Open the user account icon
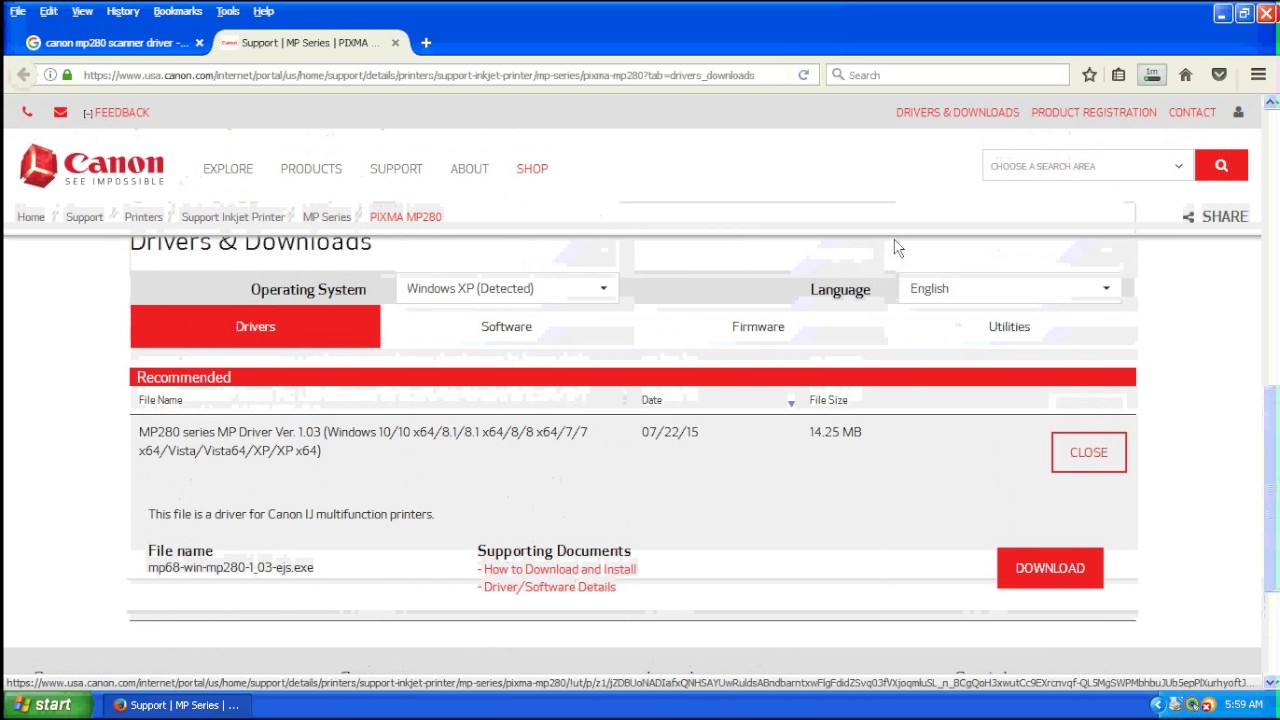 [x=1238, y=112]
